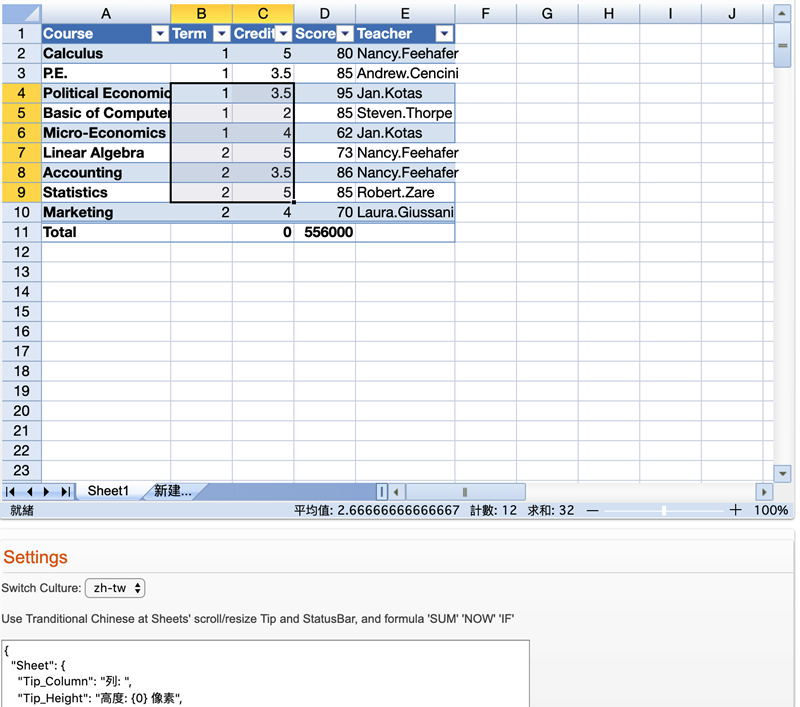Image resolution: width=800 pixels, height=707 pixels.
Task: Click previous sheet navigation arrow
Action: point(29,492)
